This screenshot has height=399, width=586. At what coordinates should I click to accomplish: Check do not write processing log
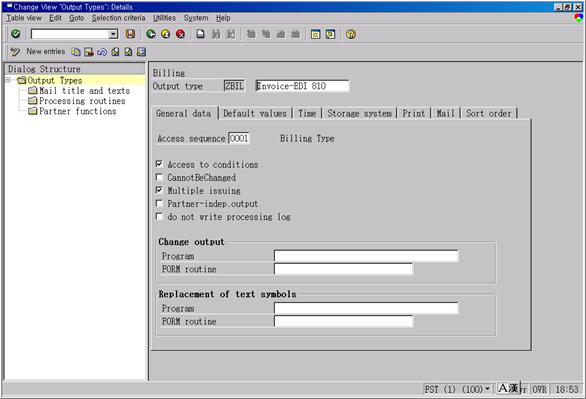click(159, 216)
